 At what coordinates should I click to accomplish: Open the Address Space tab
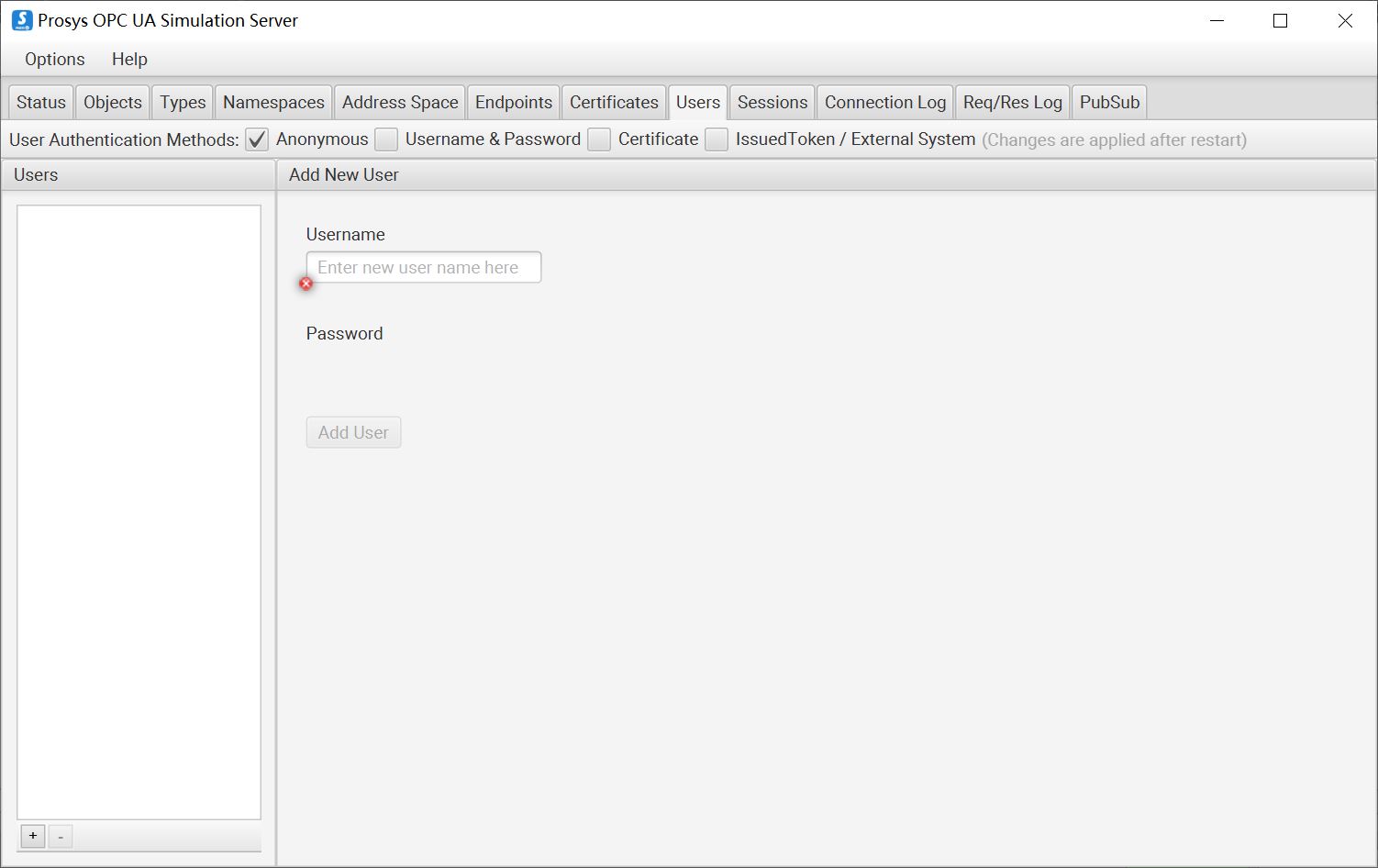click(400, 102)
